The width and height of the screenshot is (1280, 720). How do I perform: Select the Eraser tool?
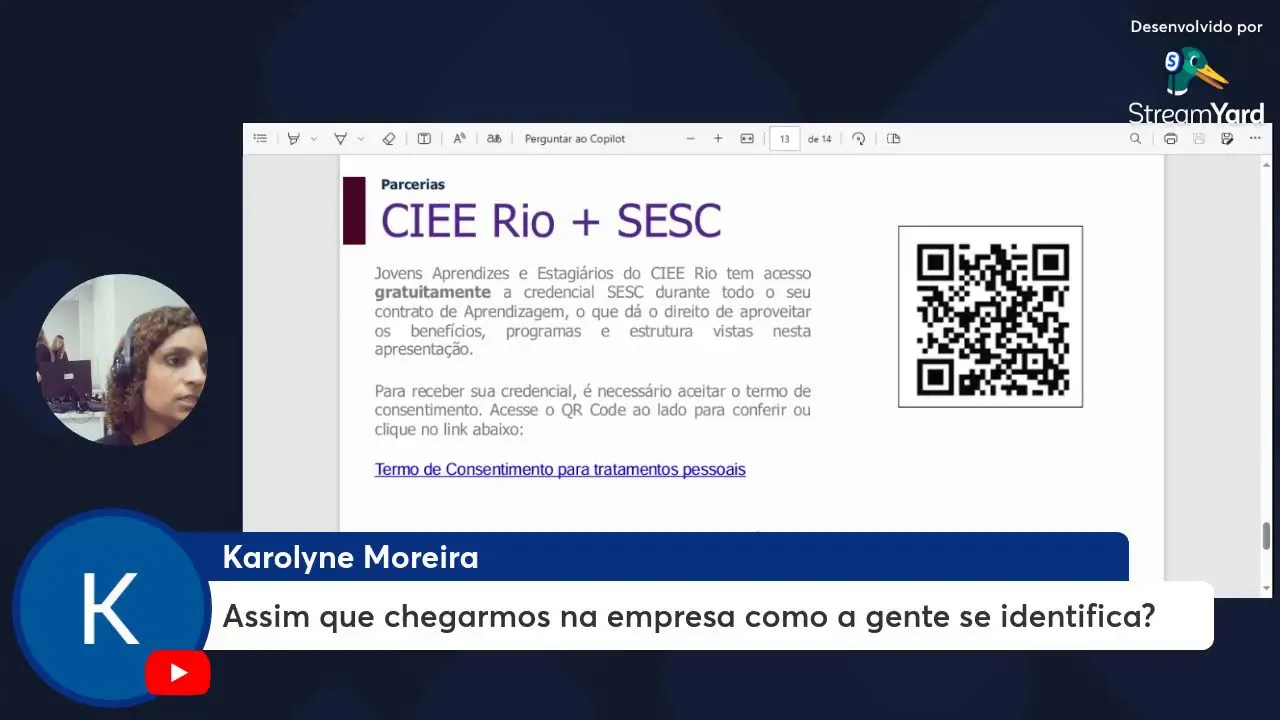point(389,139)
